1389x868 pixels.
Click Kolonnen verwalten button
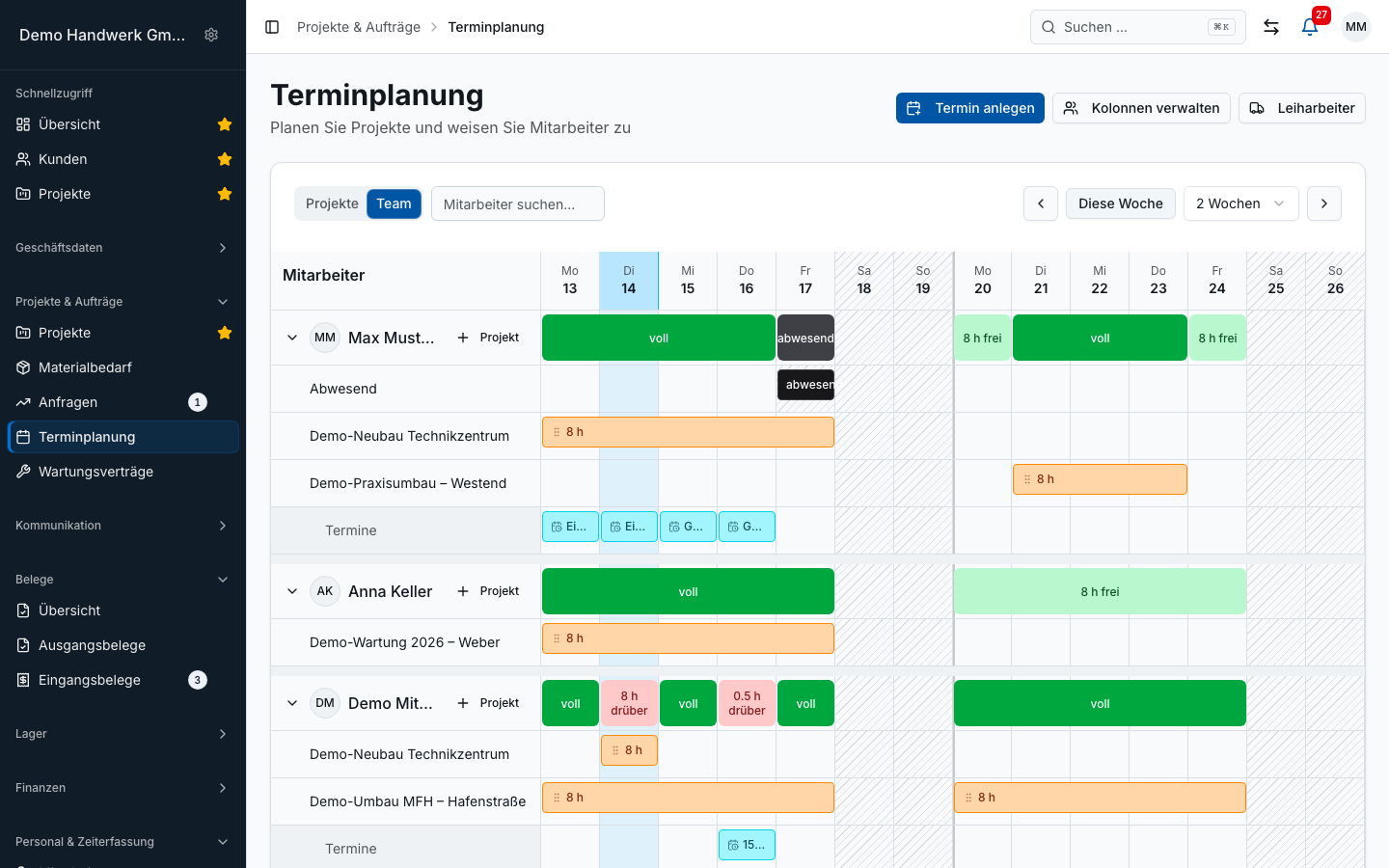(1141, 108)
